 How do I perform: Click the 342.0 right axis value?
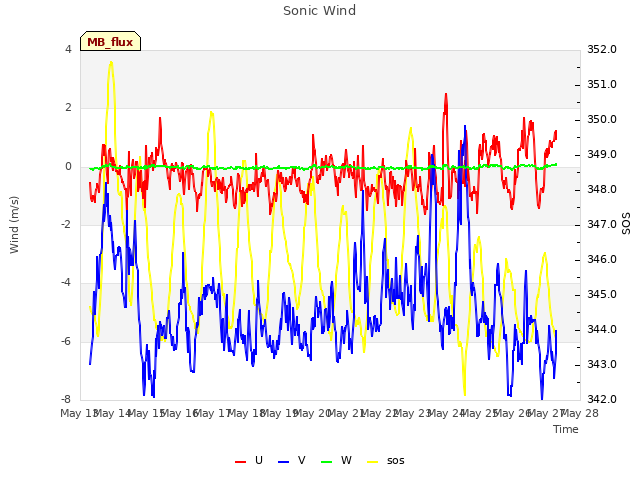tap(602, 399)
